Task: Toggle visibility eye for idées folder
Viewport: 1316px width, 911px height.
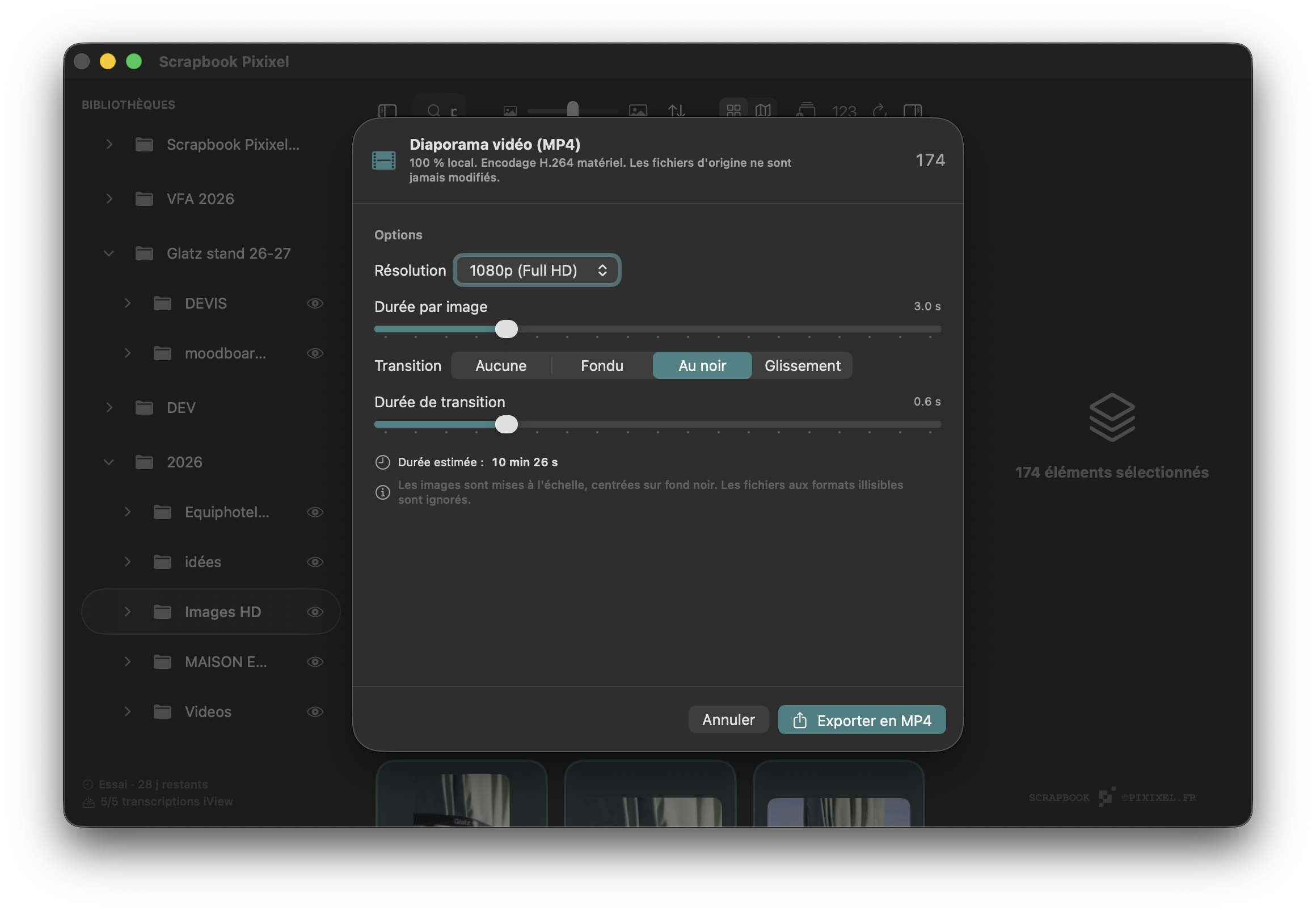Action: [315, 562]
